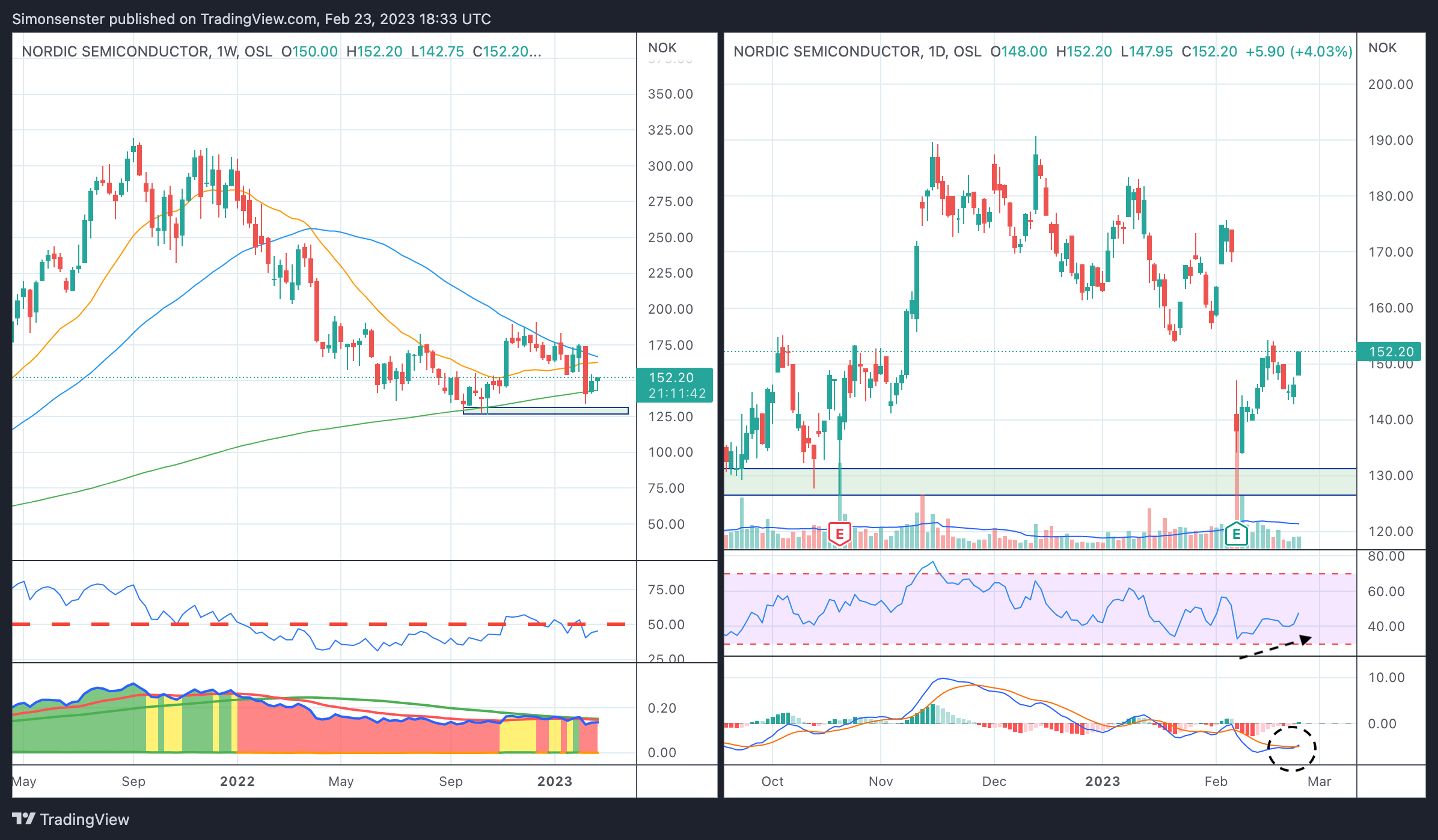Click the 75.00 level on weekly RSI axis
The width and height of the screenshot is (1438, 840).
[x=666, y=590]
